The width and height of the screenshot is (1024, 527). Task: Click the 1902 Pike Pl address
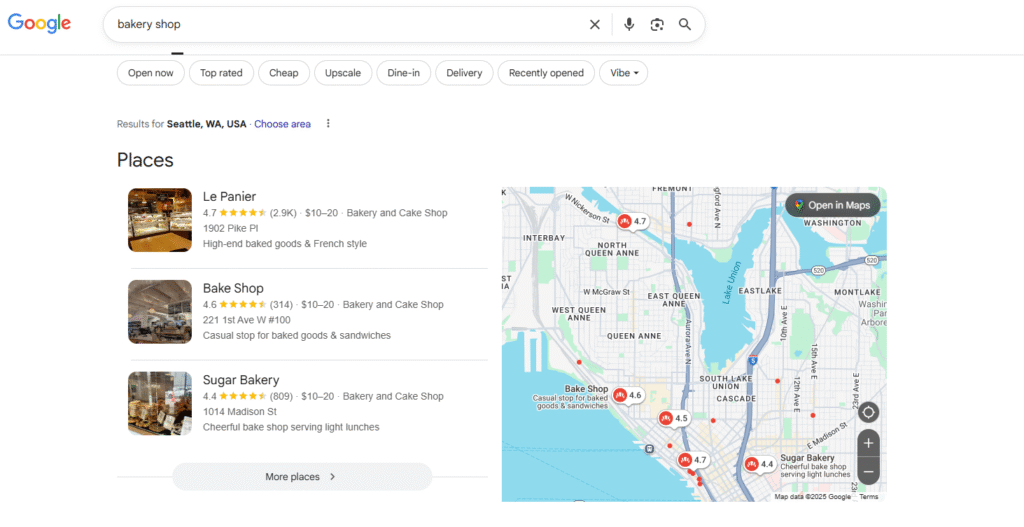[231, 229]
